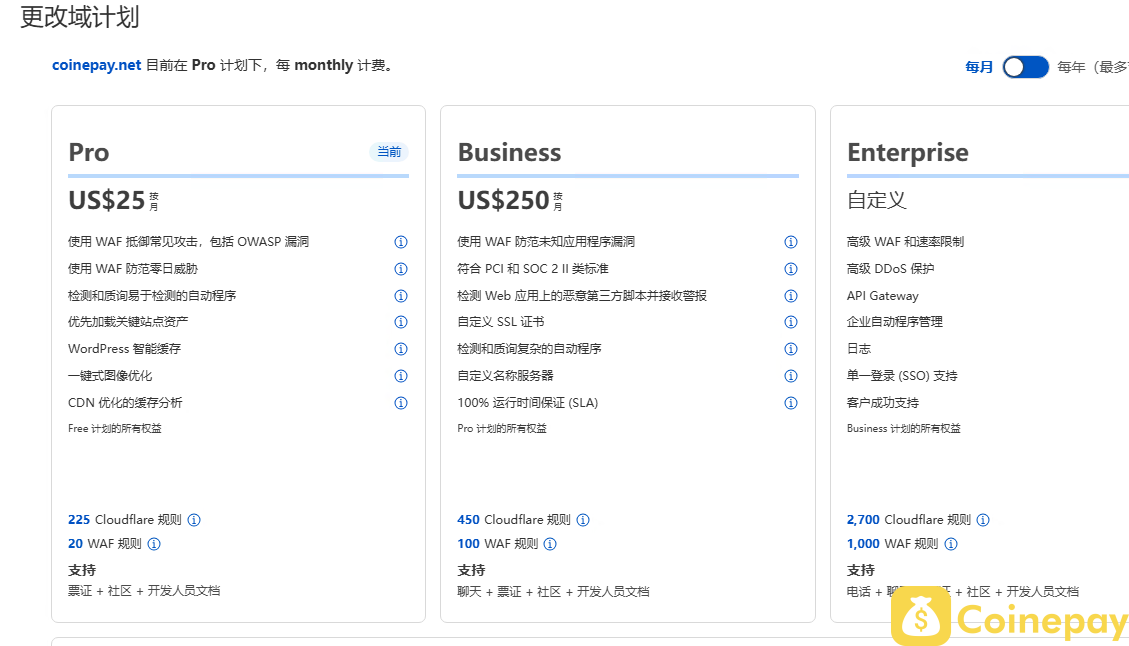The height and width of the screenshot is (646, 1129).
Task: Click 票证 + 社区 + 开发人员文档 support text
Action: coord(144,591)
